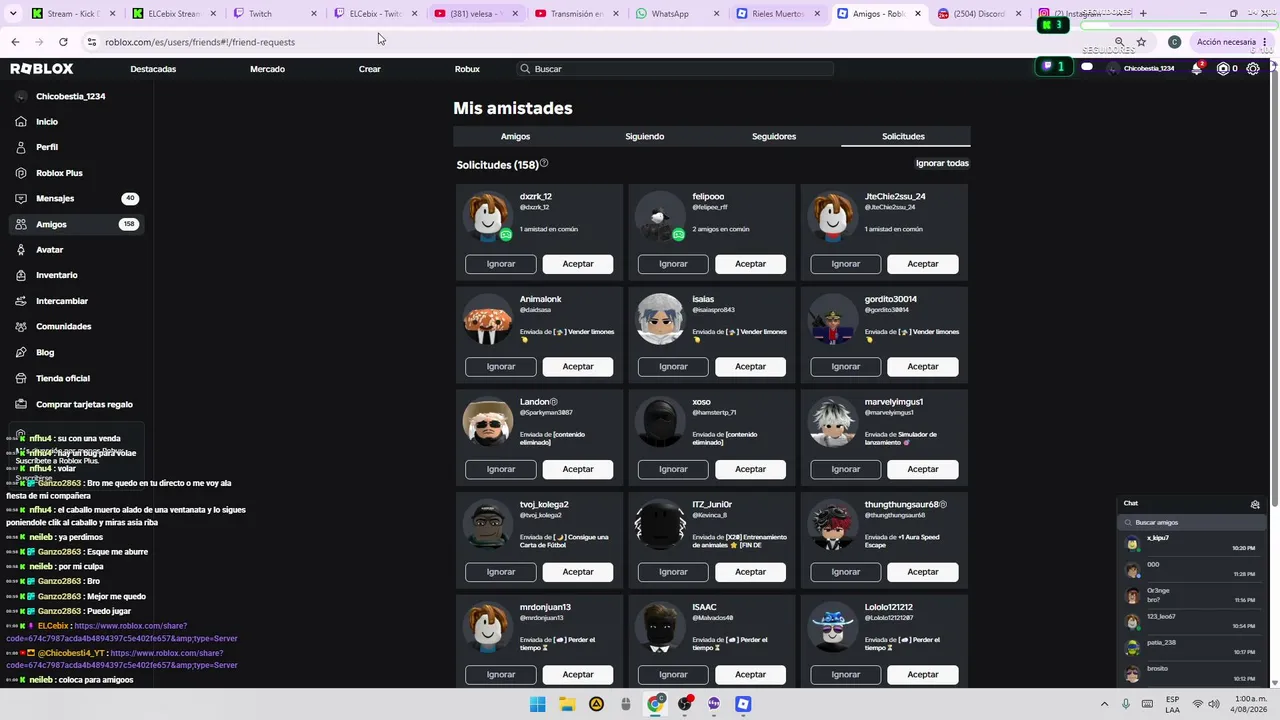Click the Chrome icon in the taskbar
Viewport: 1280px width, 720px height.
(x=655, y=704)
